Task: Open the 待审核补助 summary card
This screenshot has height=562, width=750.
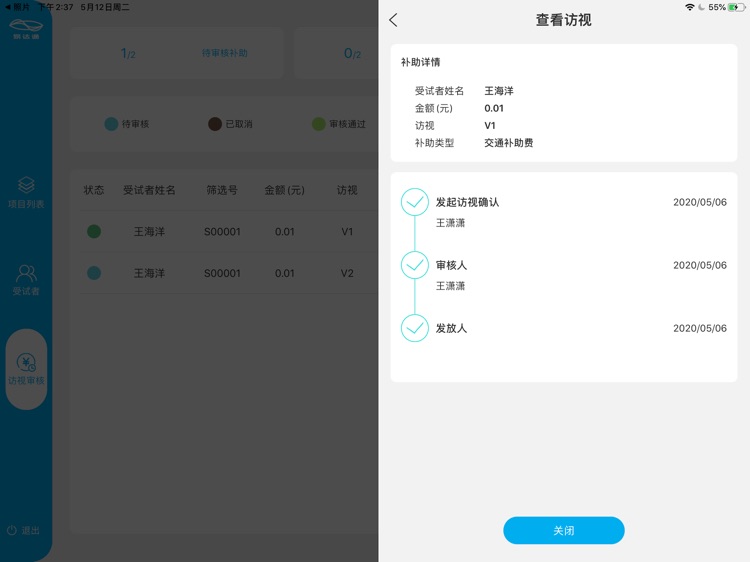Action: (177, 53)
